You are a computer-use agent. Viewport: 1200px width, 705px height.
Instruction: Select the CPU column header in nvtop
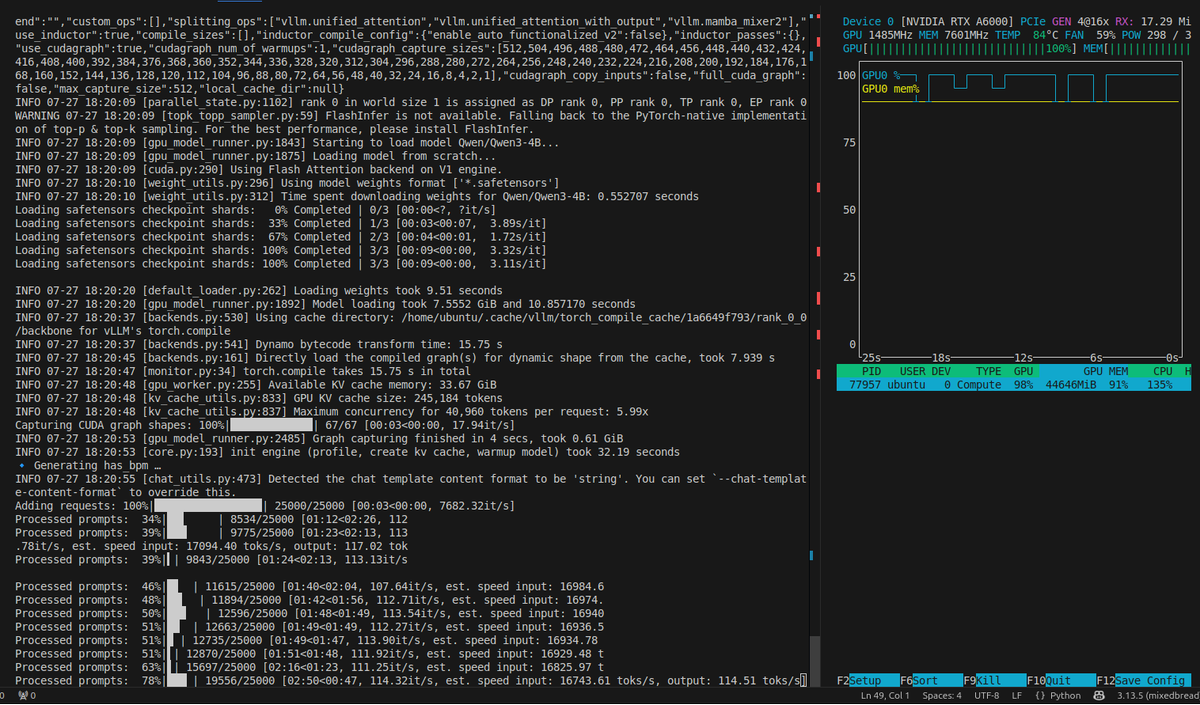pyautogui.click(x=1162, y=371)
